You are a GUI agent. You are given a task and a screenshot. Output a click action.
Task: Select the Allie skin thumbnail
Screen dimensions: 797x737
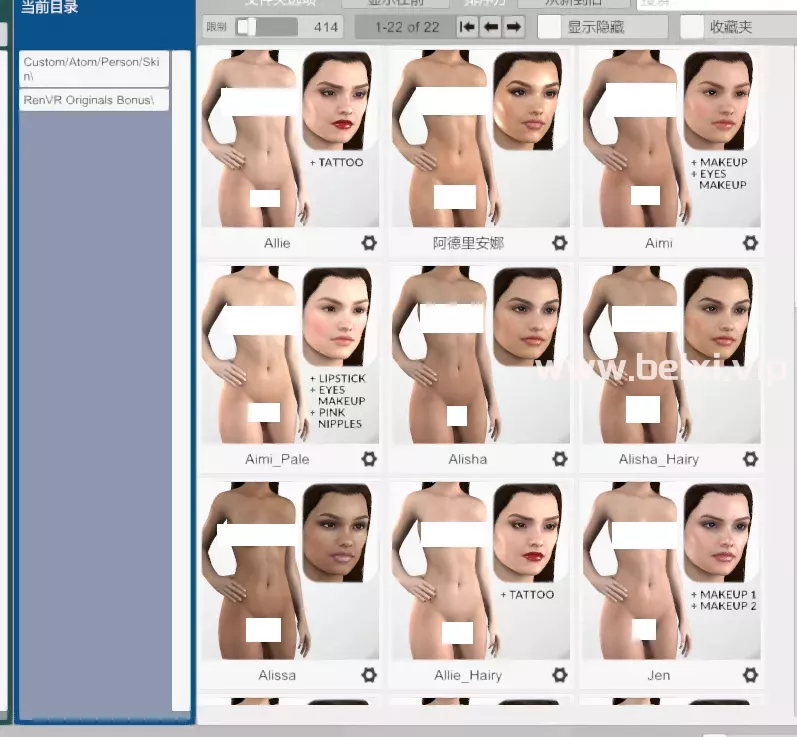290,138
